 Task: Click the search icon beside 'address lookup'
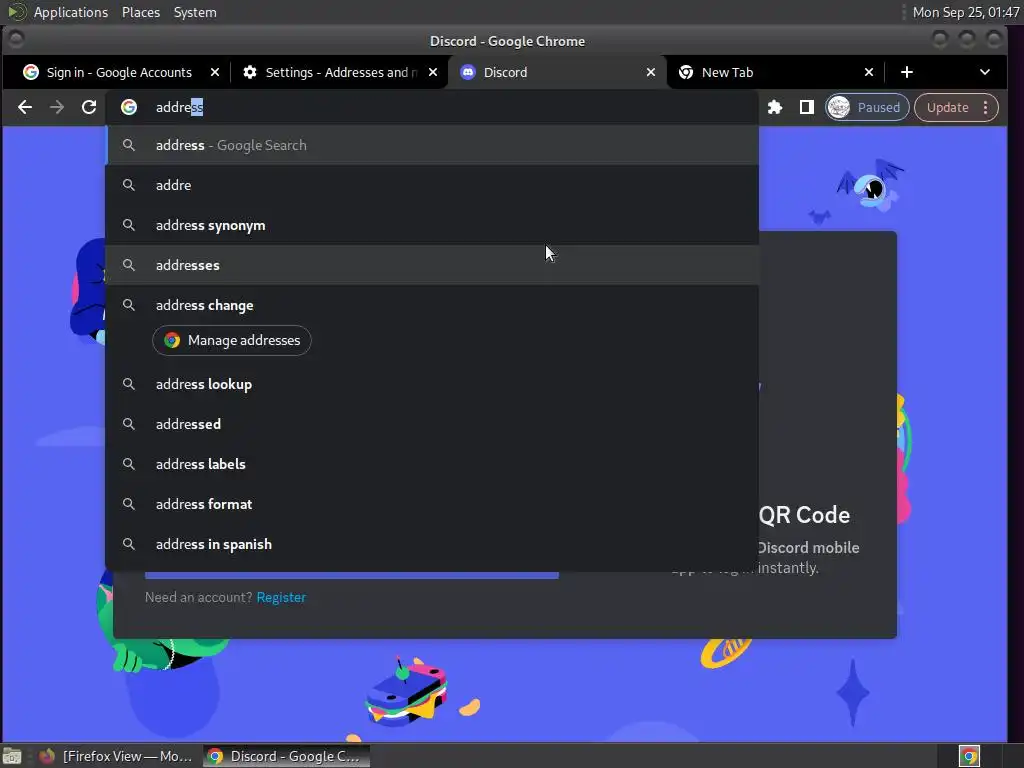click(x=129, y=384)
